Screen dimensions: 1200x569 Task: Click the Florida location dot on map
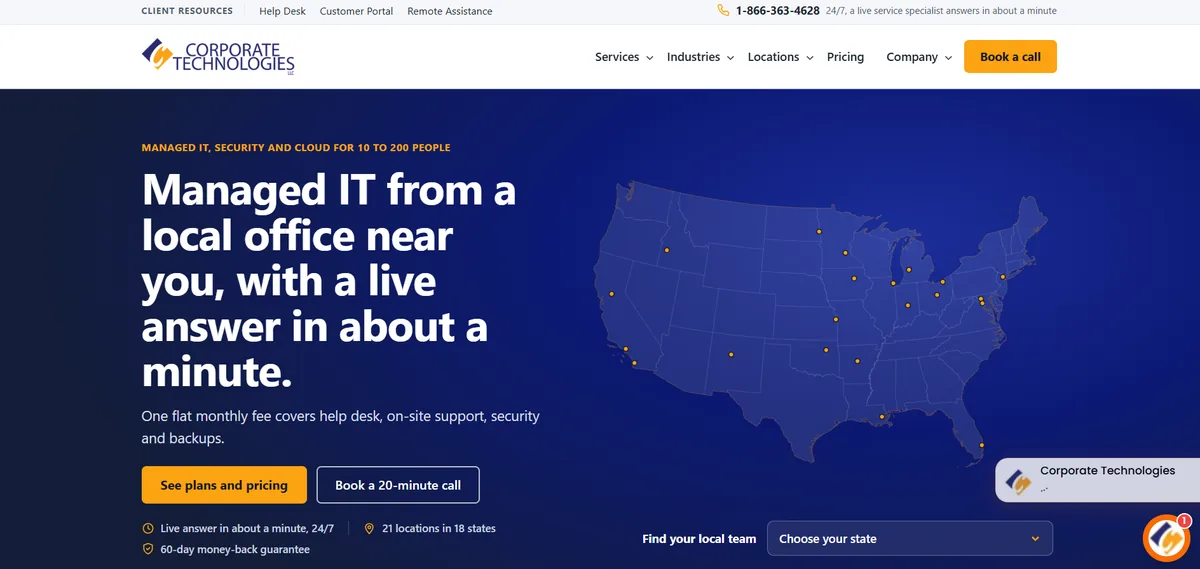pos(981,445)
